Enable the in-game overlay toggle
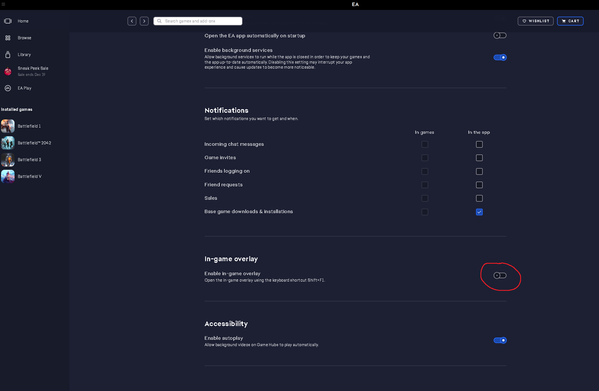 500,275
